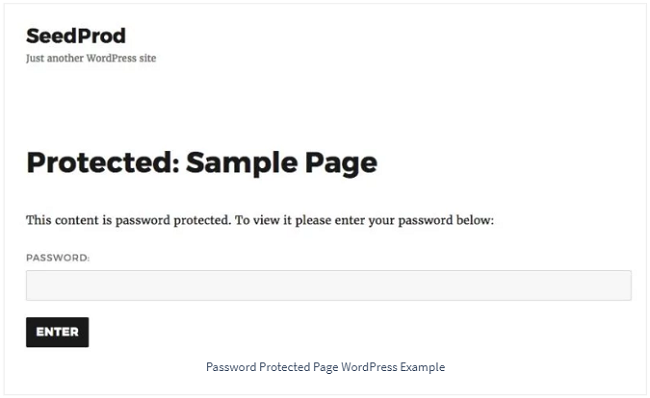650x398 pixels.
Task: Click 'enter your password' phrase in the paragraph
Action: coord(393,221)
